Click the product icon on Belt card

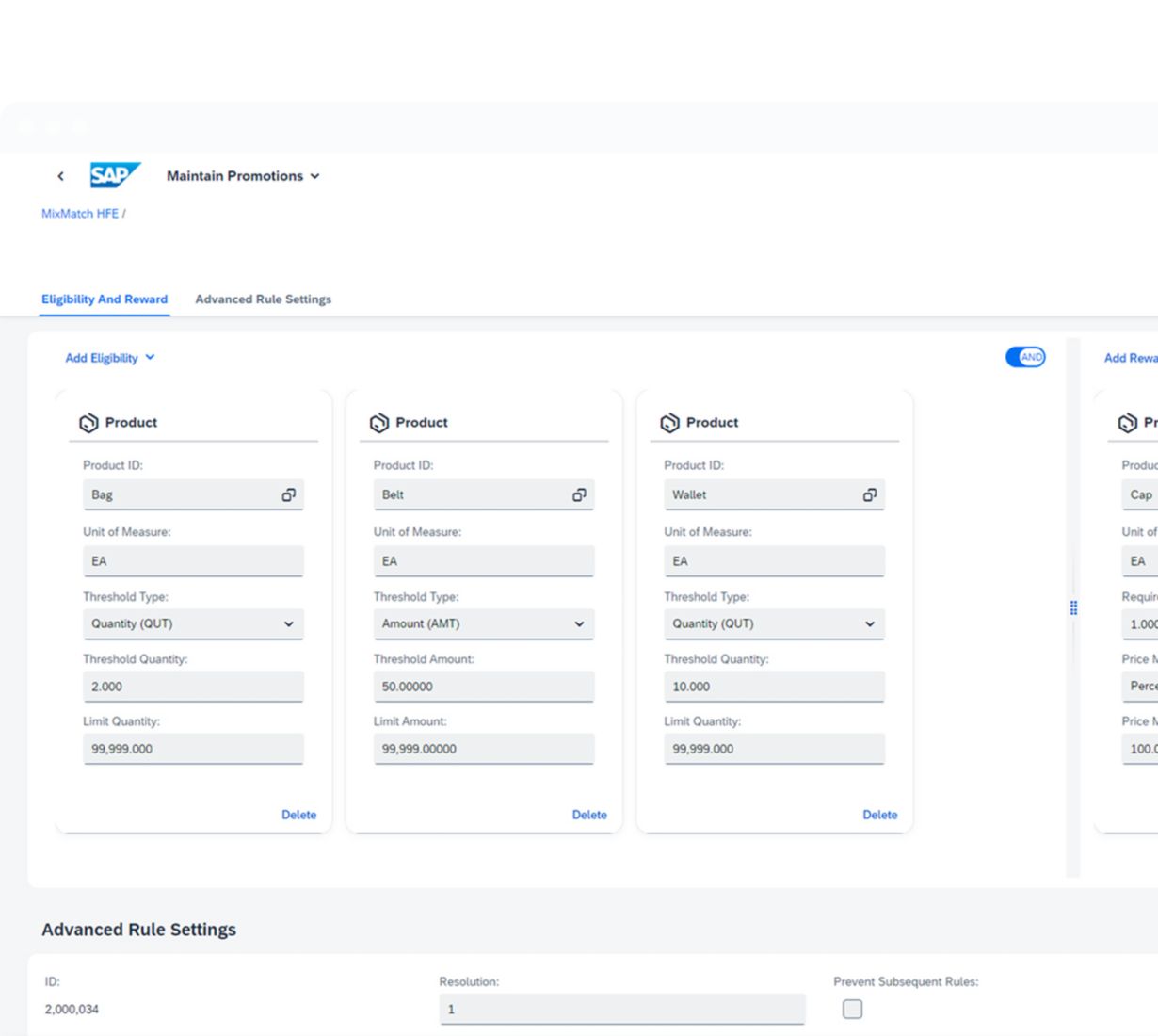coord(379,423)
